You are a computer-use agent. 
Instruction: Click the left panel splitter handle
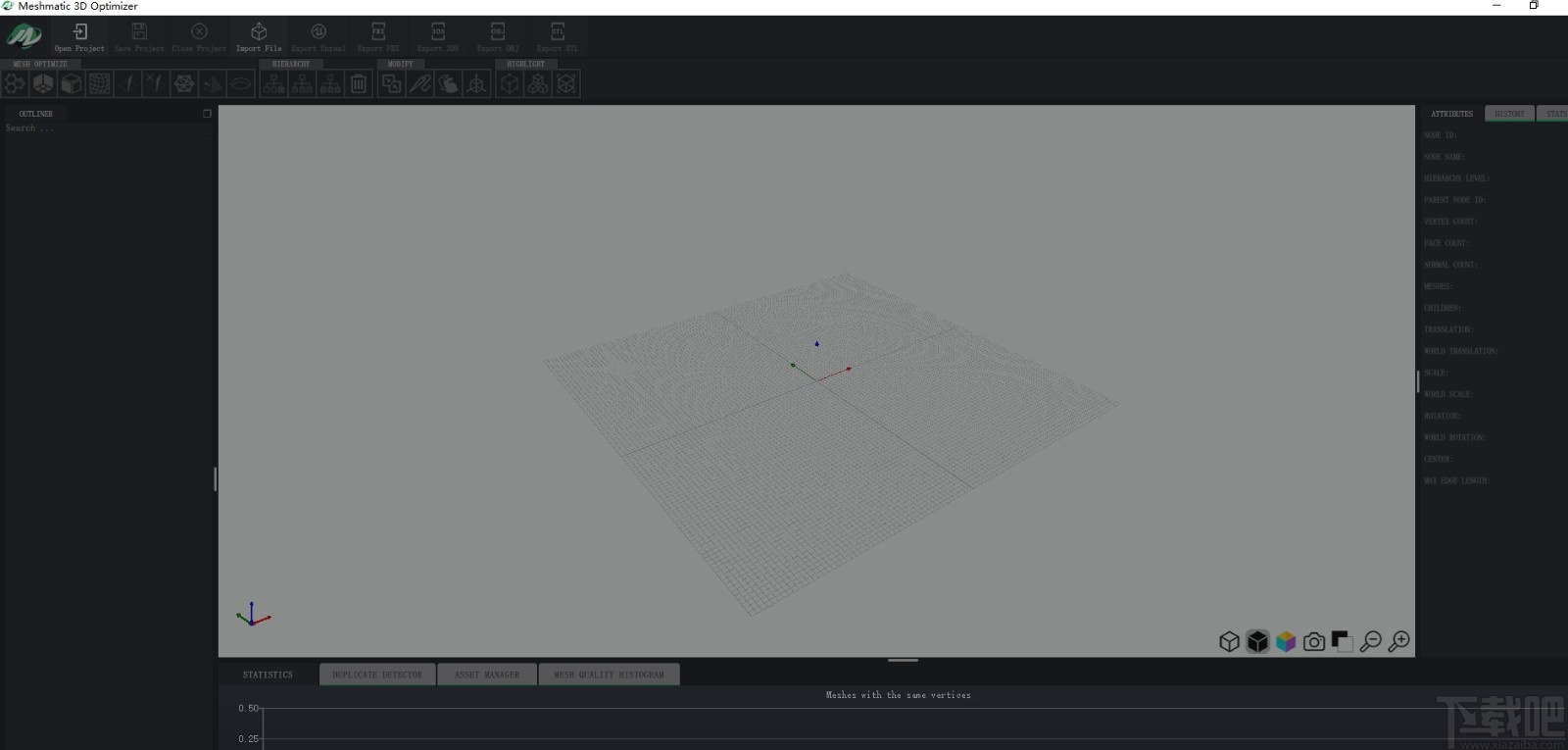pos(215,478)
